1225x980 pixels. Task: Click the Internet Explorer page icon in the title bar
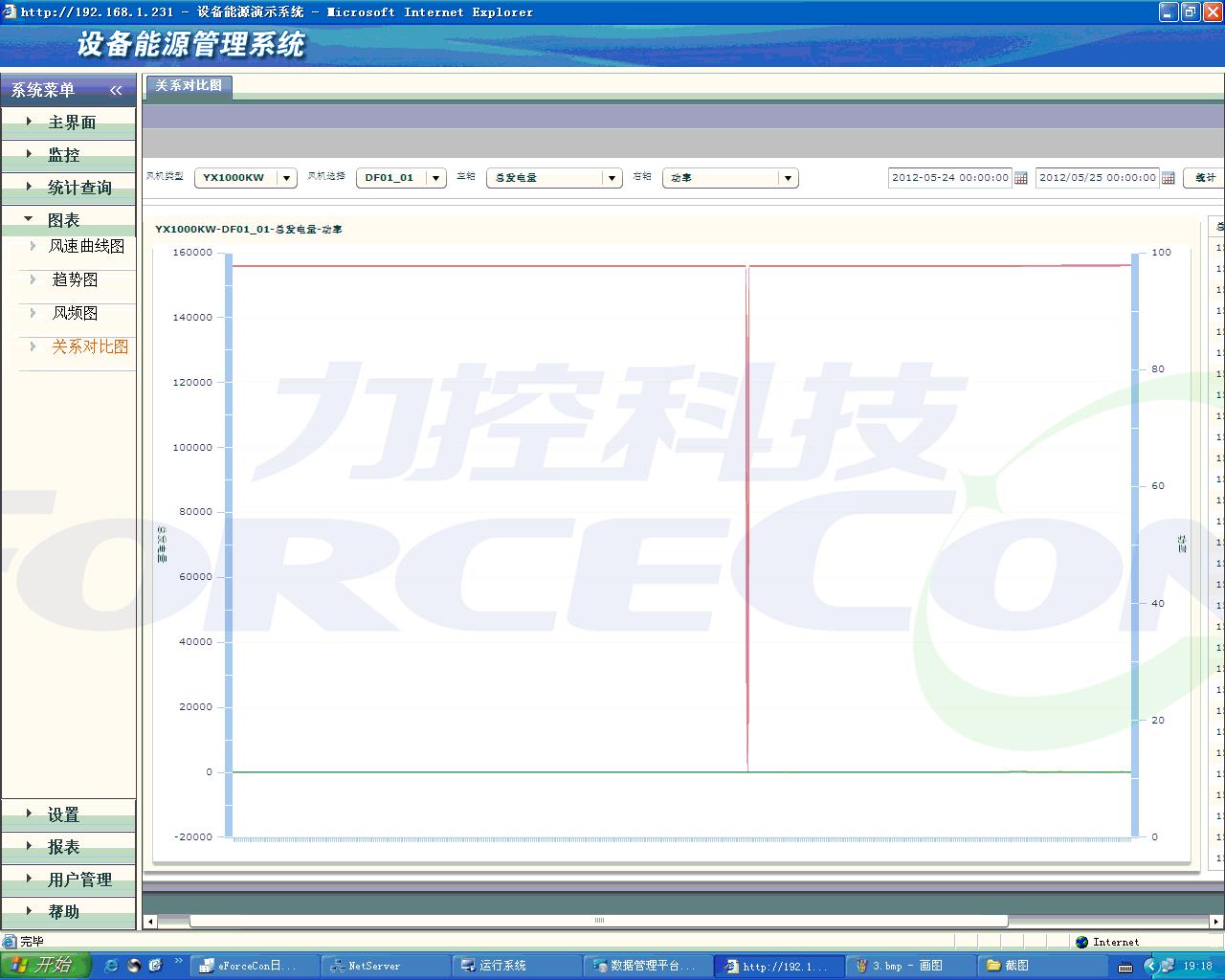10,11
